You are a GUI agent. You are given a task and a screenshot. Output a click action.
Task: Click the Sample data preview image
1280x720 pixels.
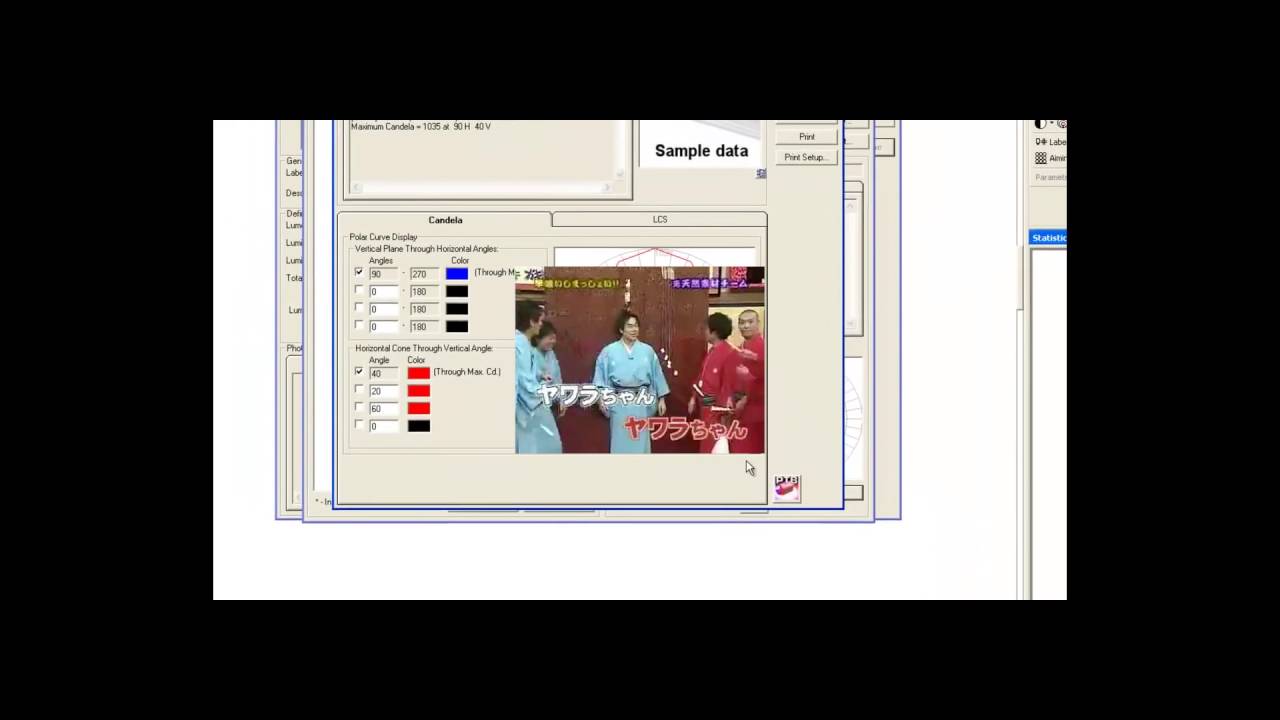(x=701, y=144)
